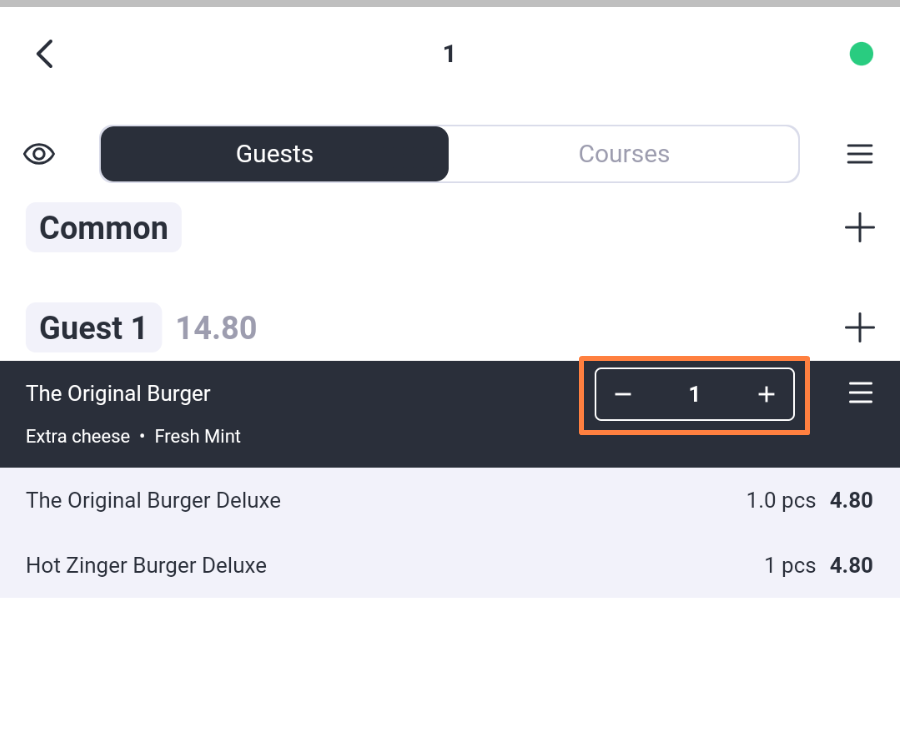Click the Guest 1 total 14.80
This screenshot has width=900, height=752.
click(x=216, y=328)
